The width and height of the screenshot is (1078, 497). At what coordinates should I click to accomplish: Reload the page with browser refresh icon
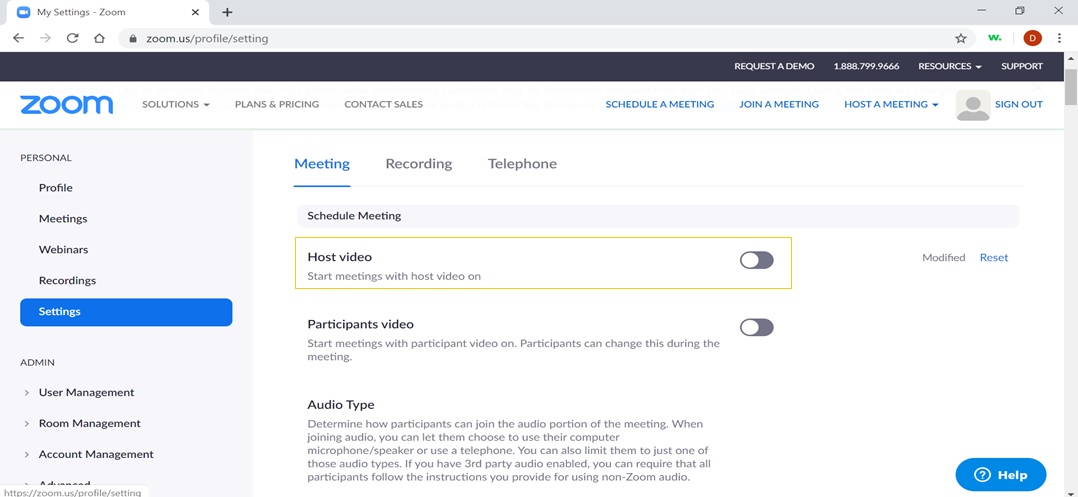72,38
